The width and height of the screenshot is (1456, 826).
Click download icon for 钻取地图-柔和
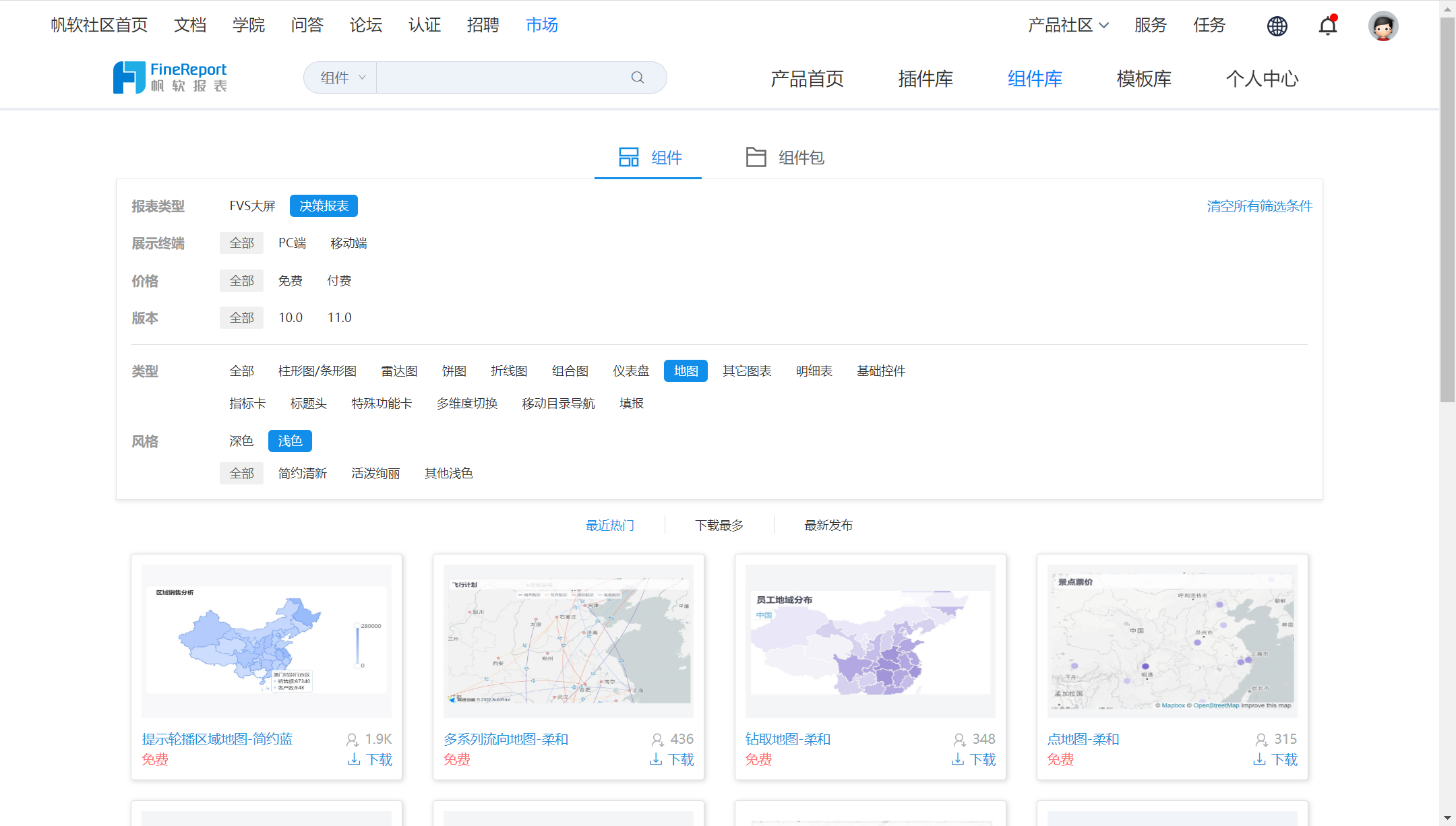coord(958,759)
